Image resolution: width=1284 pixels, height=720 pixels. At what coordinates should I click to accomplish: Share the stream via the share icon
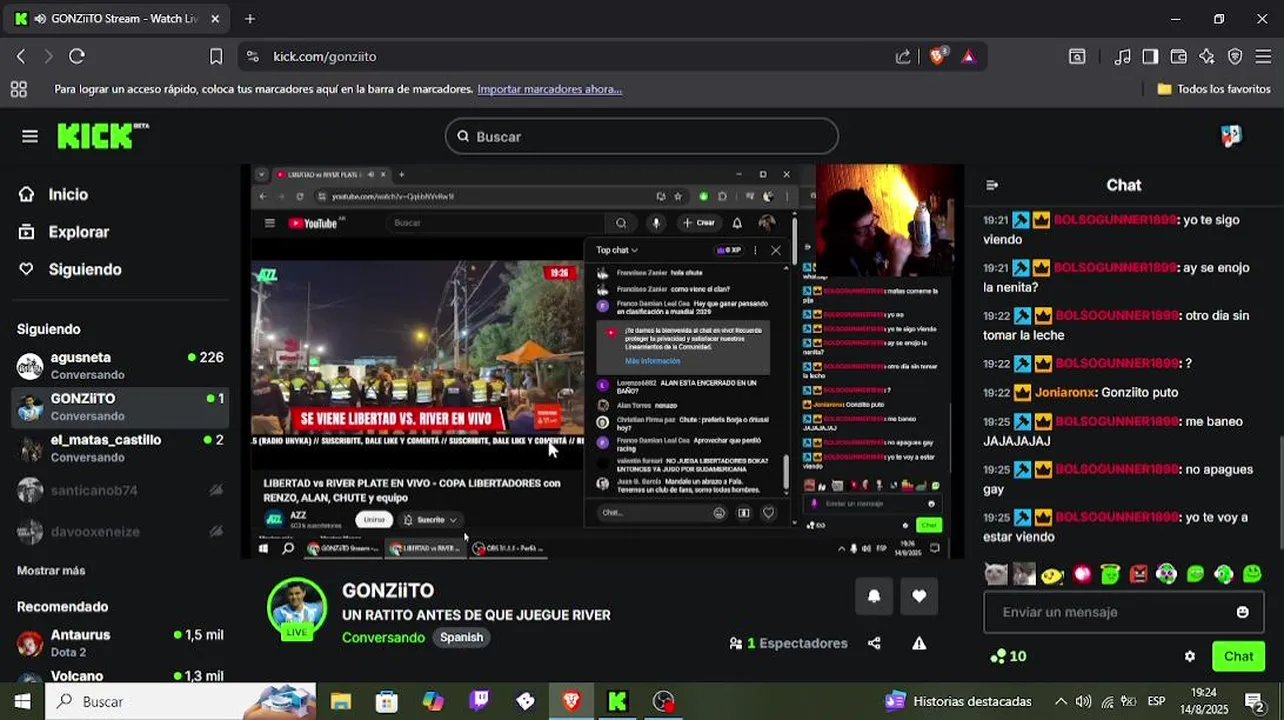(x=874, y=643)
